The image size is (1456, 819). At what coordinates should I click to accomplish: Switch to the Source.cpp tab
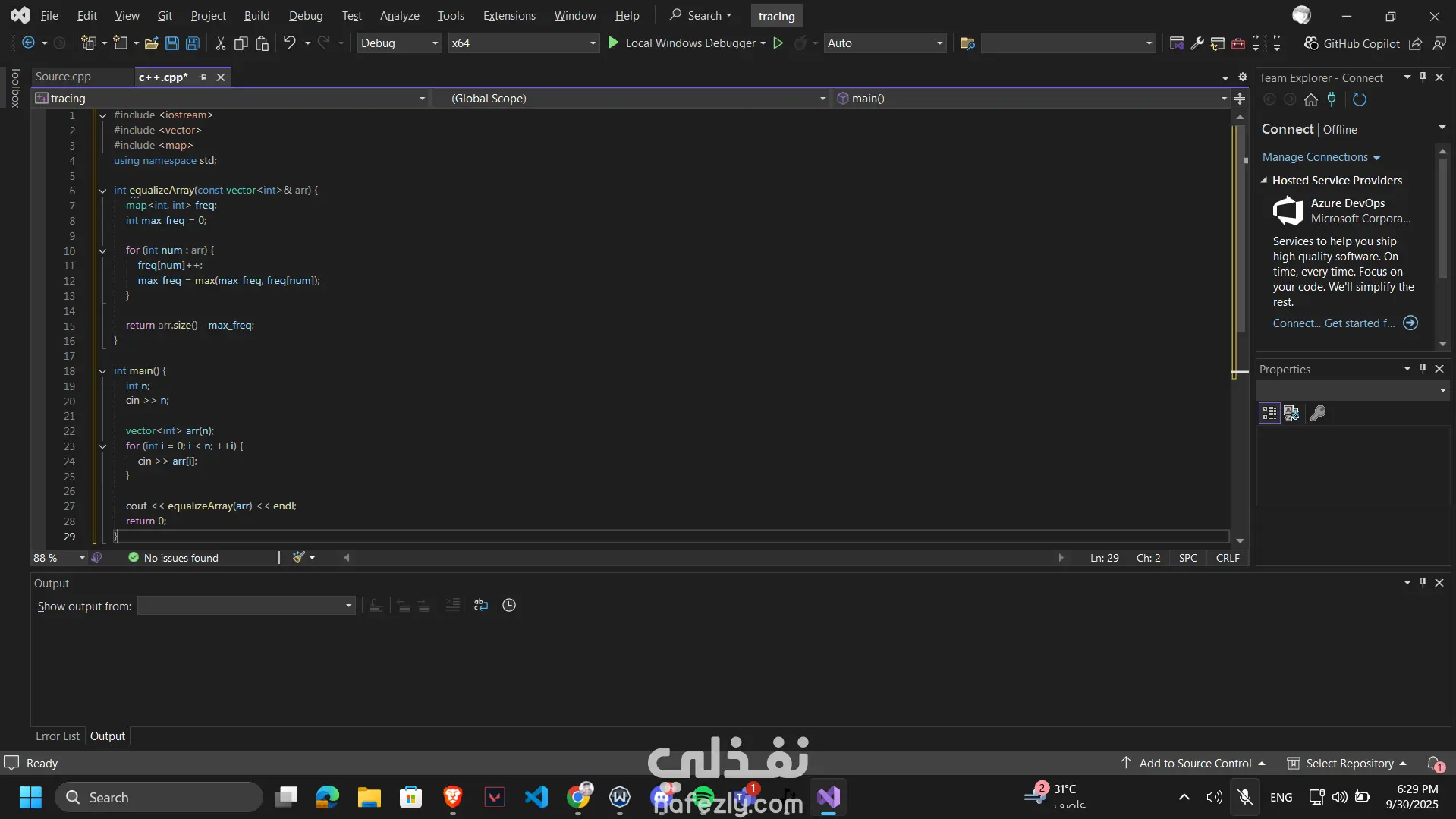pyautogui.click(x=63, y=77)
